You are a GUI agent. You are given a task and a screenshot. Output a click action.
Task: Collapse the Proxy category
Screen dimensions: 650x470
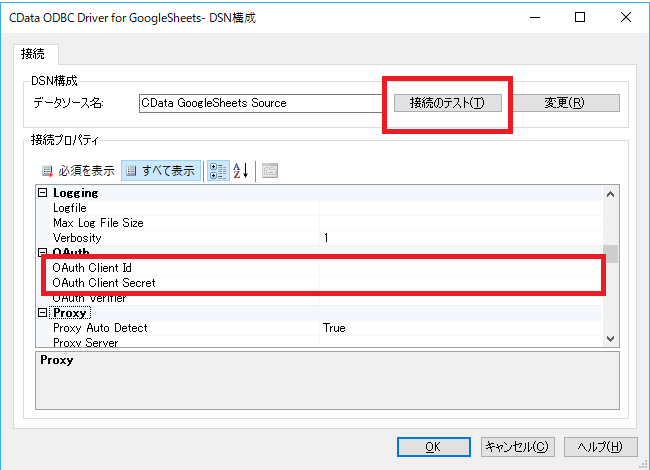coord(43,313)
